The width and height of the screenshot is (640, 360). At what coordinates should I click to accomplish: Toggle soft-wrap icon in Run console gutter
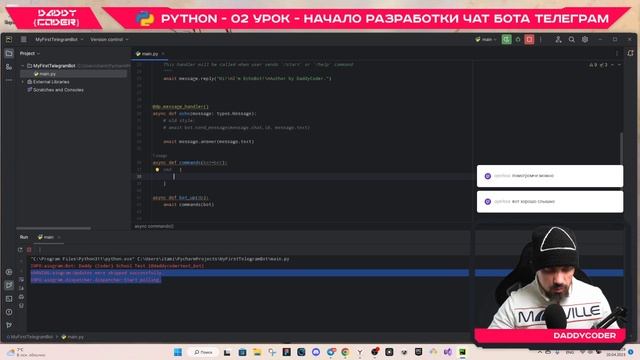click(21, 279)
